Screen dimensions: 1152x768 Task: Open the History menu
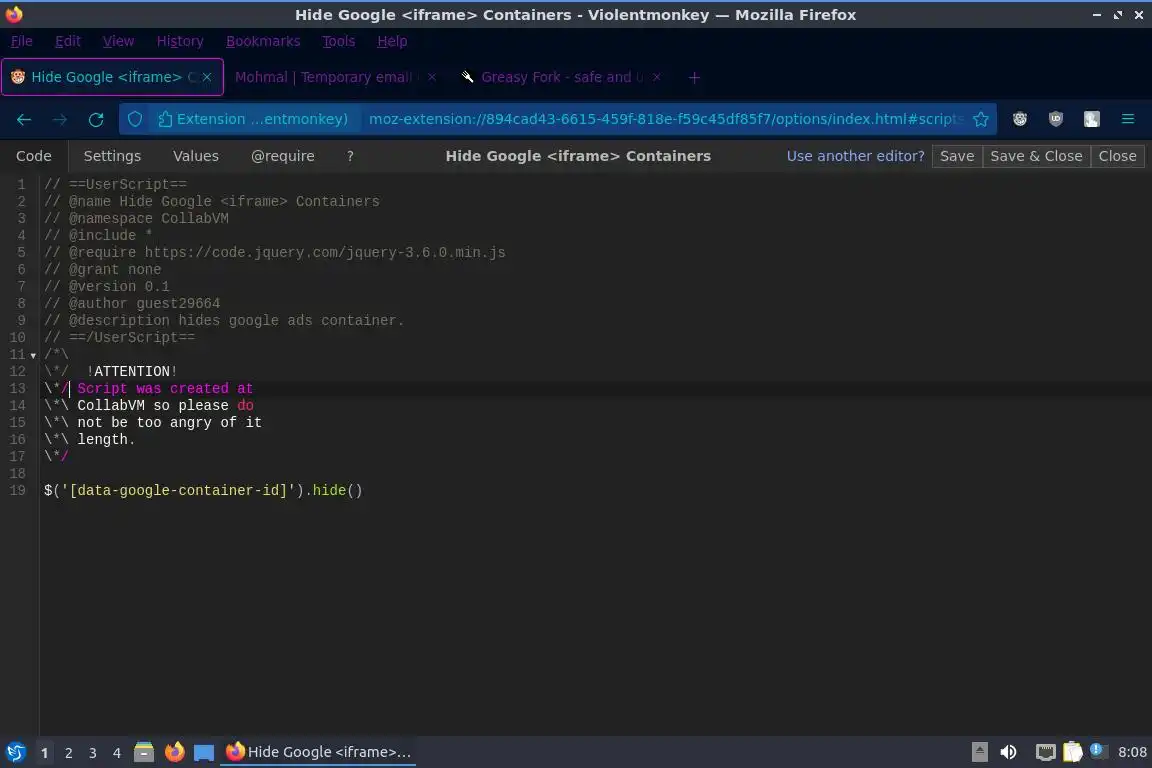tap(180, 41)
